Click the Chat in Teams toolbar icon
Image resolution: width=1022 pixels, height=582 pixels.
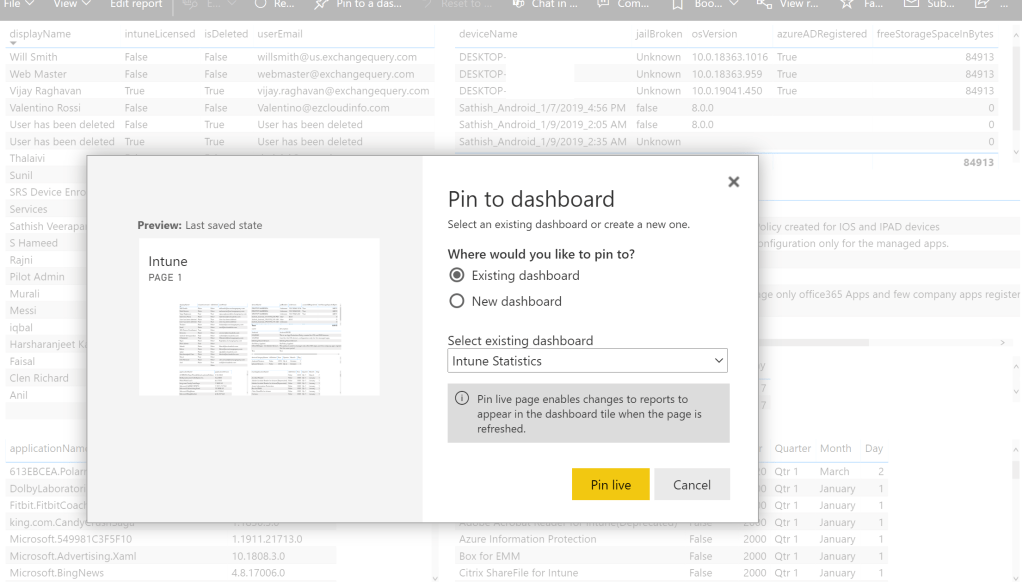518,5
